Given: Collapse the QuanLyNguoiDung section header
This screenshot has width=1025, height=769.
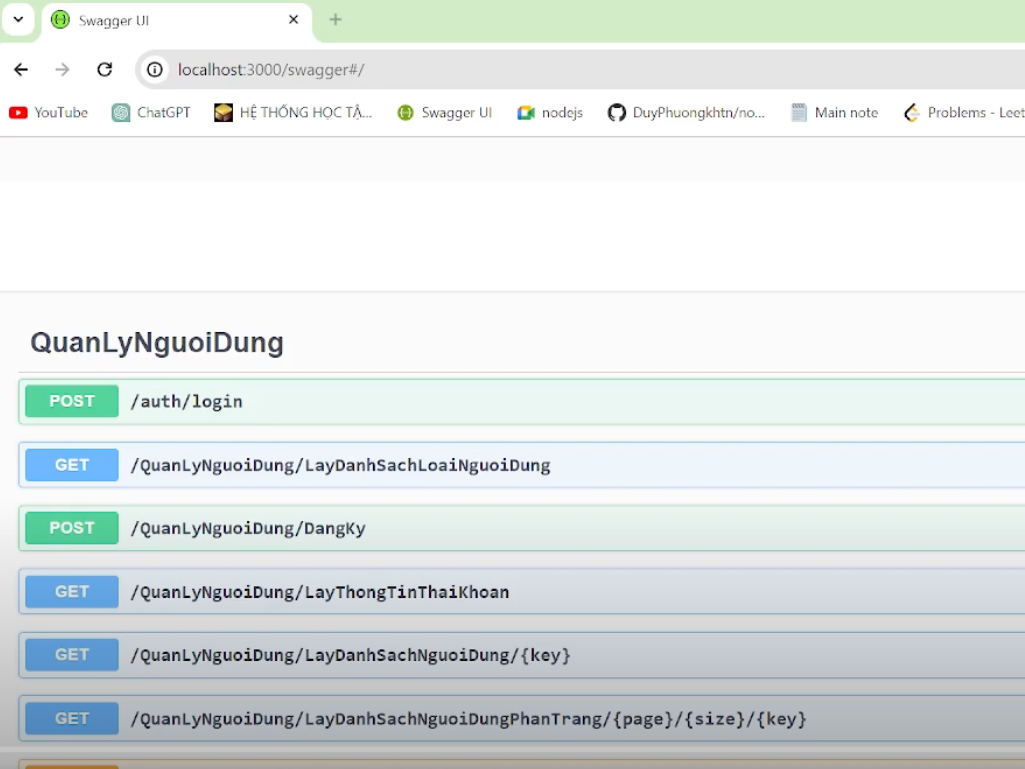Looking at the screenshot, I should pyautogui.click(x=157, y=343).
